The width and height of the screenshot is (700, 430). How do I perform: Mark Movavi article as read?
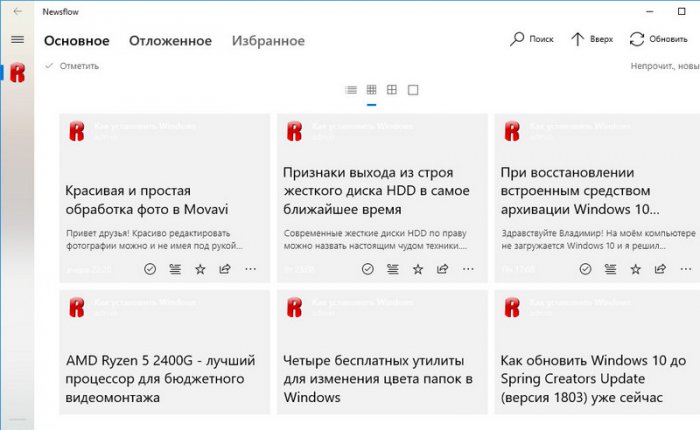pyautogui.click(x=150, y=269)
